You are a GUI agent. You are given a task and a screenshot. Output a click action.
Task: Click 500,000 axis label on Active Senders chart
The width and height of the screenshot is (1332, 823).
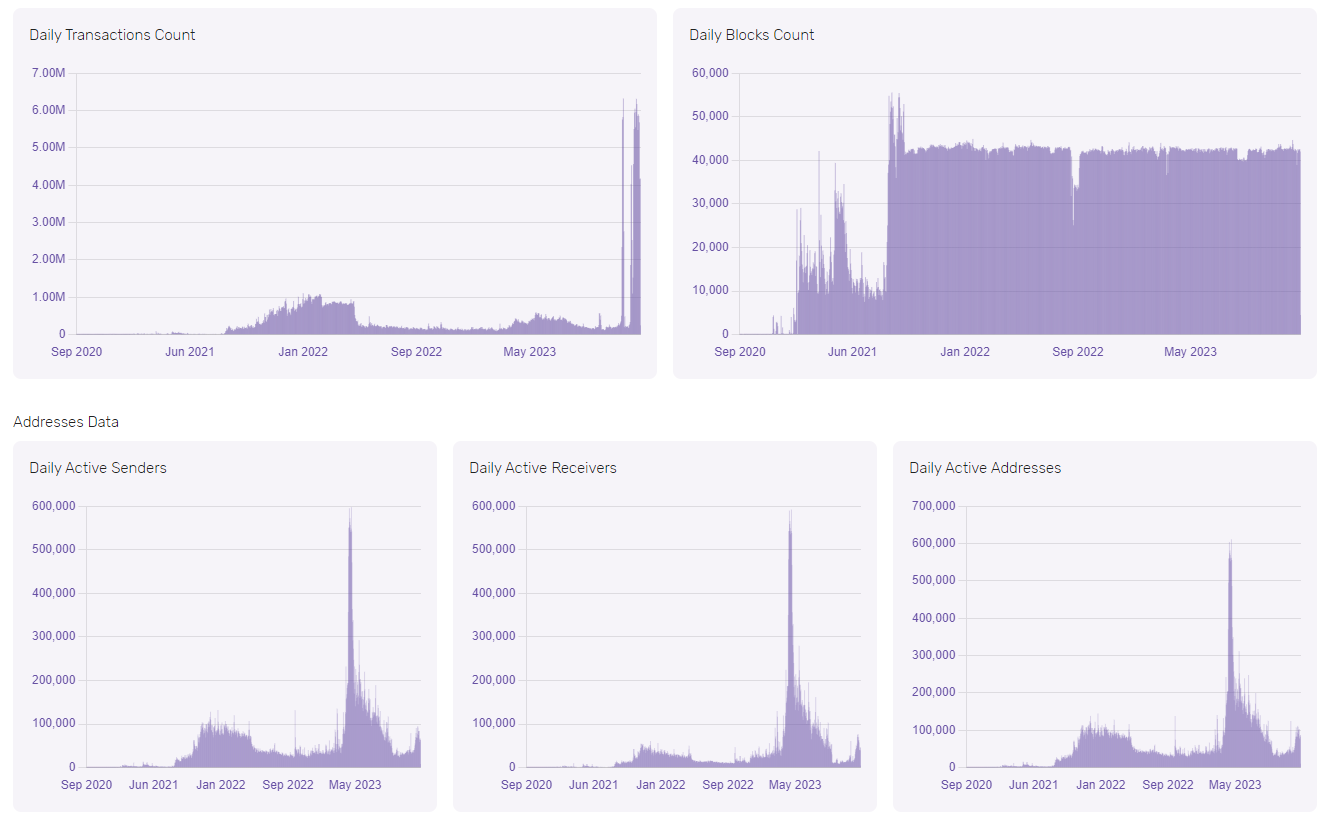[53, 549]
